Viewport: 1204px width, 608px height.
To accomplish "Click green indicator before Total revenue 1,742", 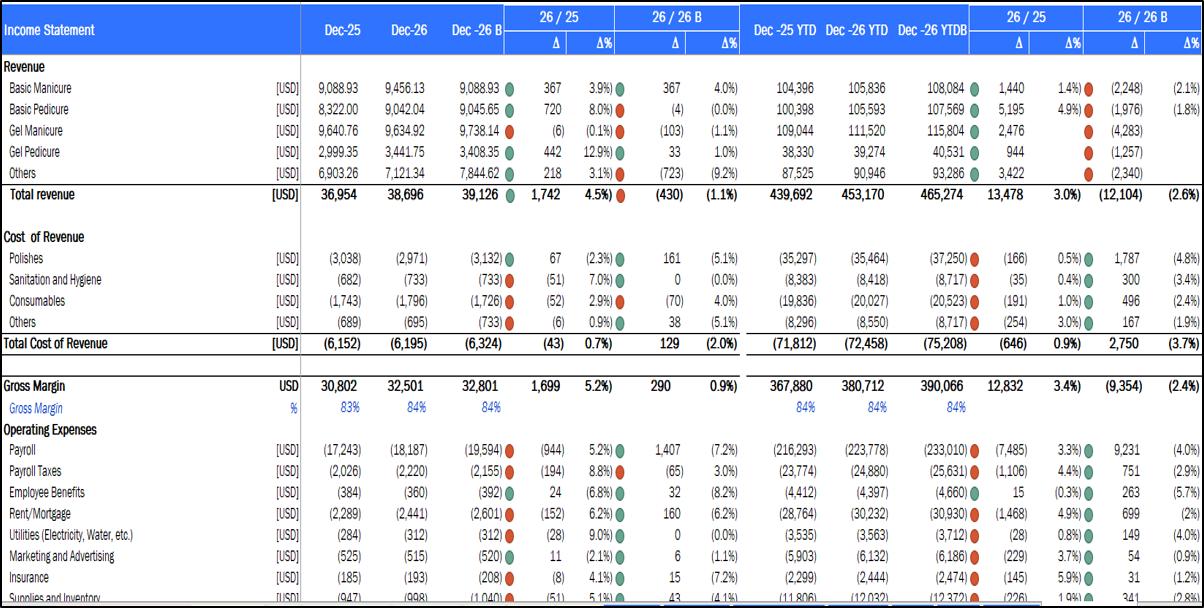I will tap(512, 195).
